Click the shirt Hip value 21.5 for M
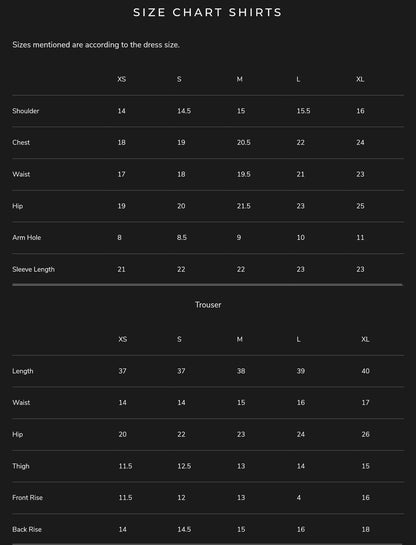Viewport: 416px width, 545px height. click(x=244, y=206)
